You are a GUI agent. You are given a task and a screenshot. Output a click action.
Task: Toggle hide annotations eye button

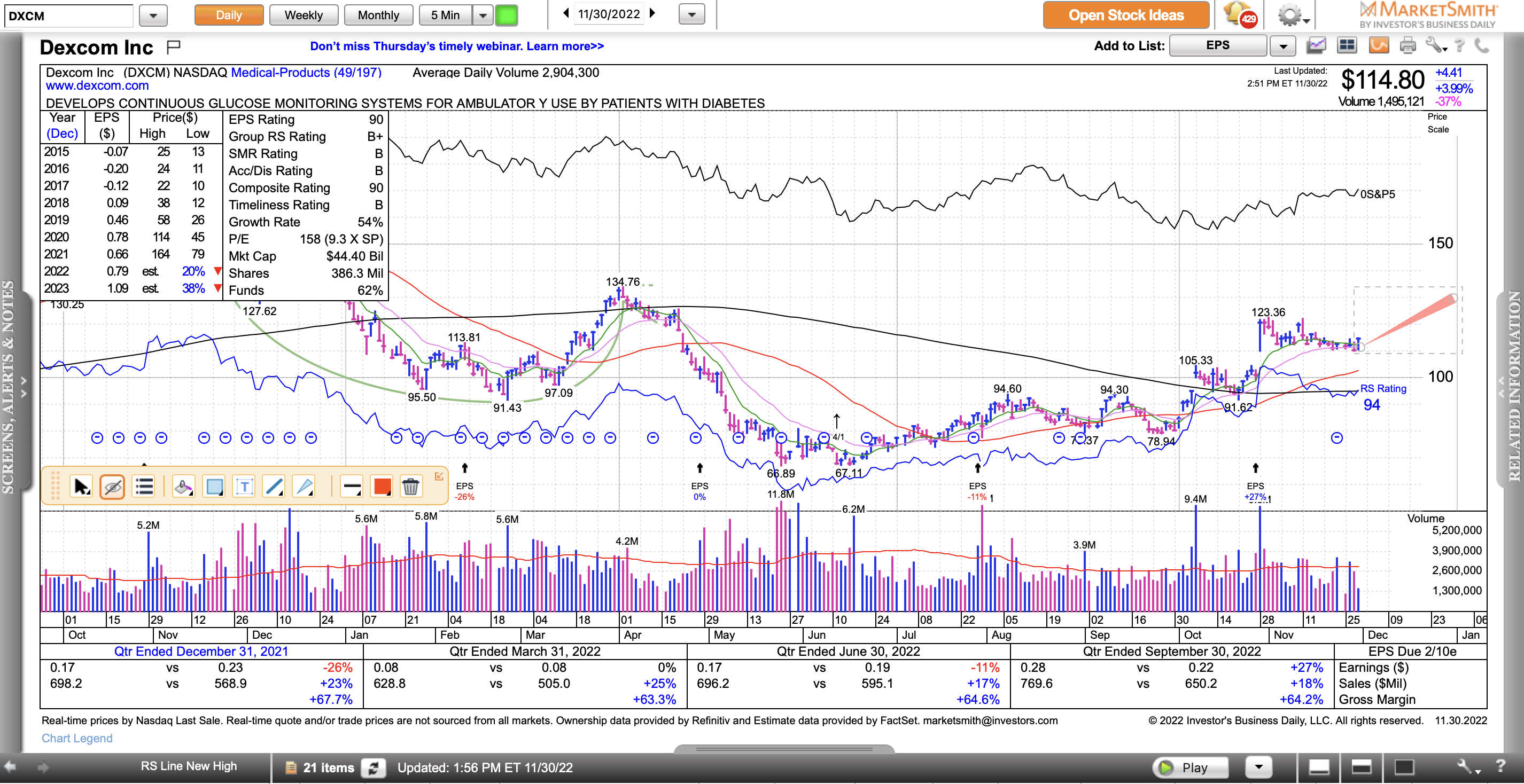112,487
